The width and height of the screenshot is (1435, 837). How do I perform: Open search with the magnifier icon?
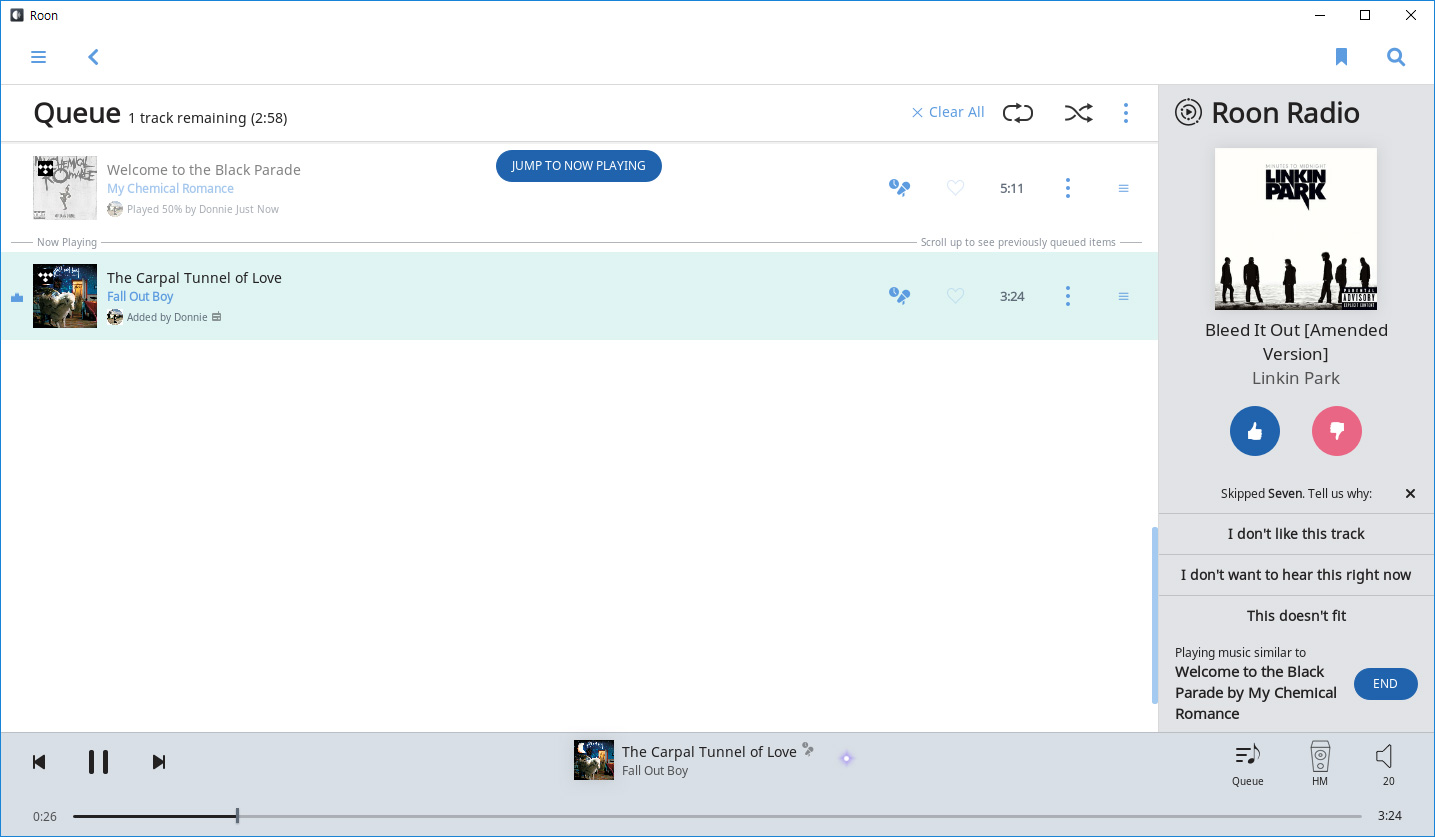click(x=1396, y=57)
